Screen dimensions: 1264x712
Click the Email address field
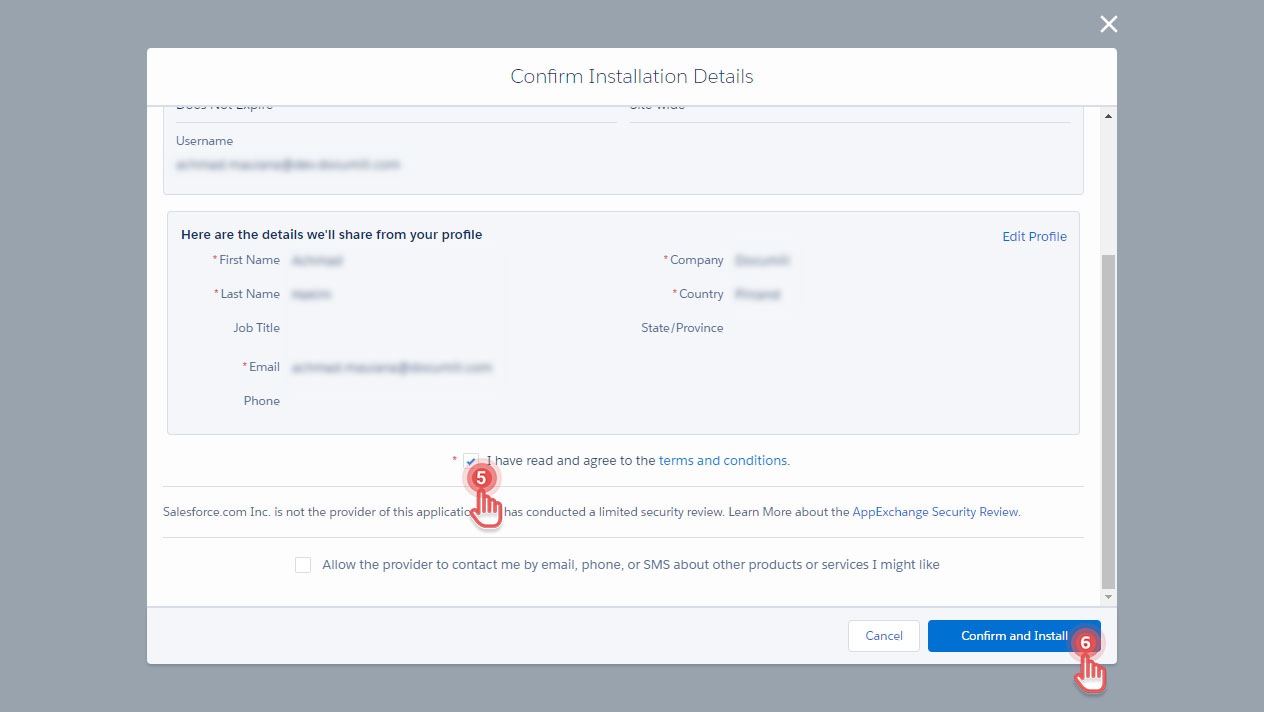tap(392, 367)
